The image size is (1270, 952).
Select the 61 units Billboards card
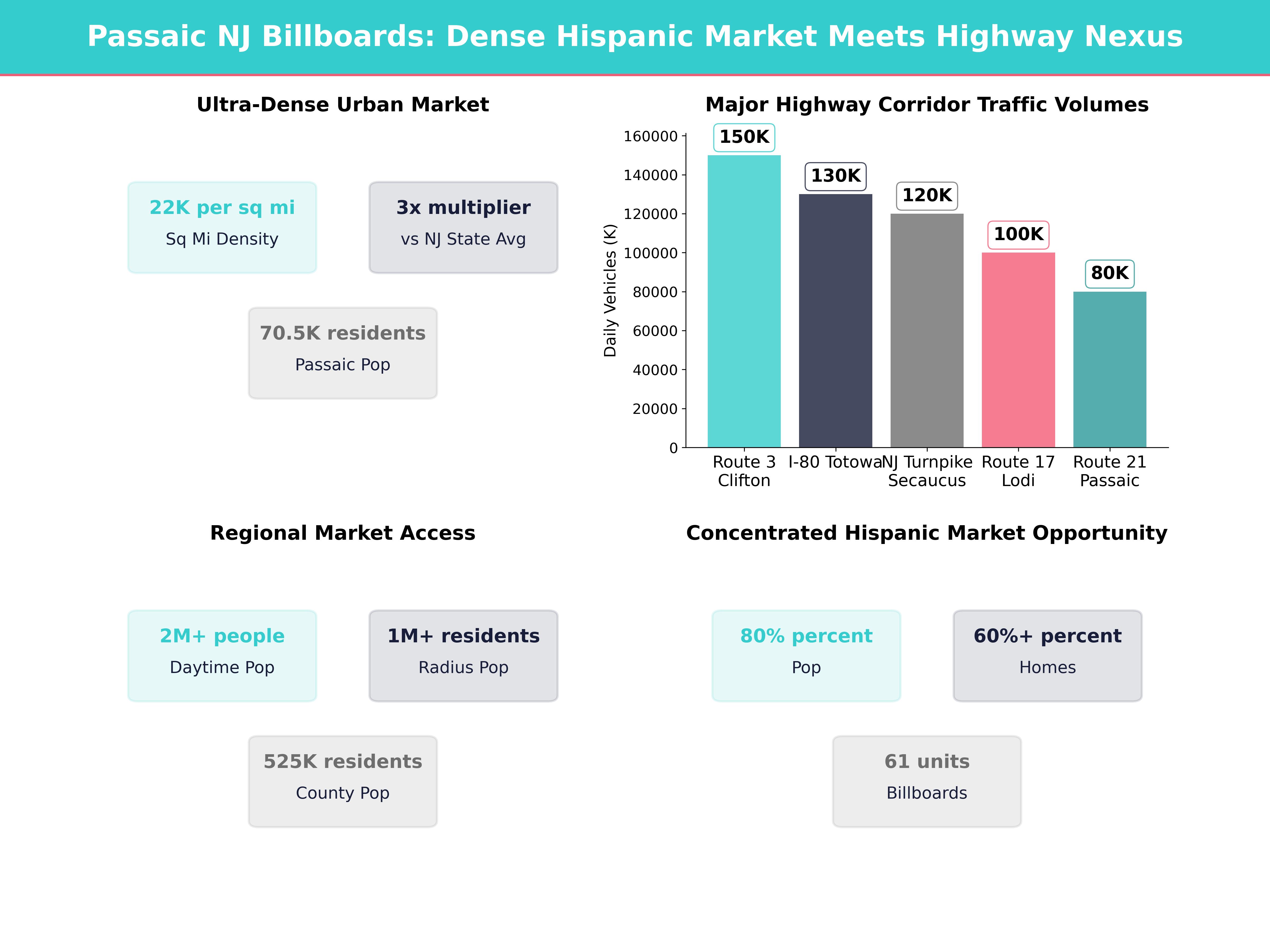[926, 780]
